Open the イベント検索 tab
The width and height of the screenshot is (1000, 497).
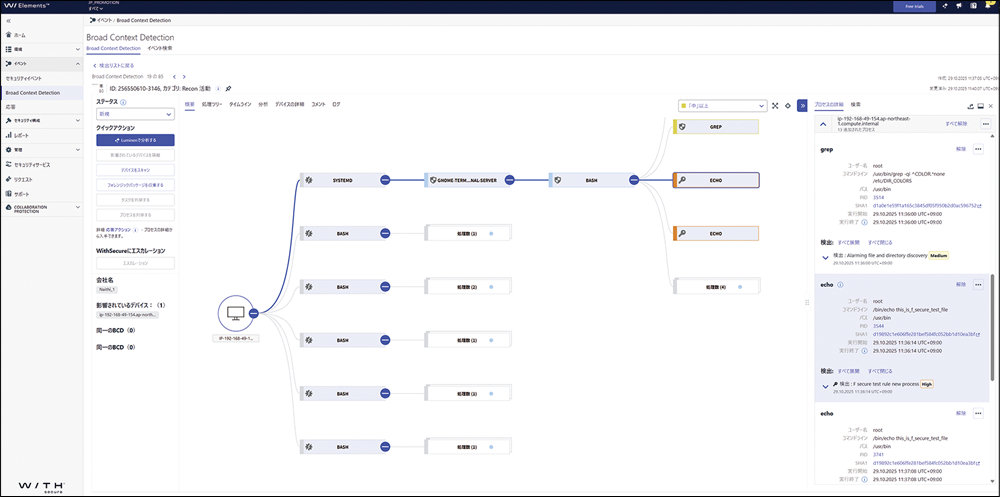pos(159,47)
